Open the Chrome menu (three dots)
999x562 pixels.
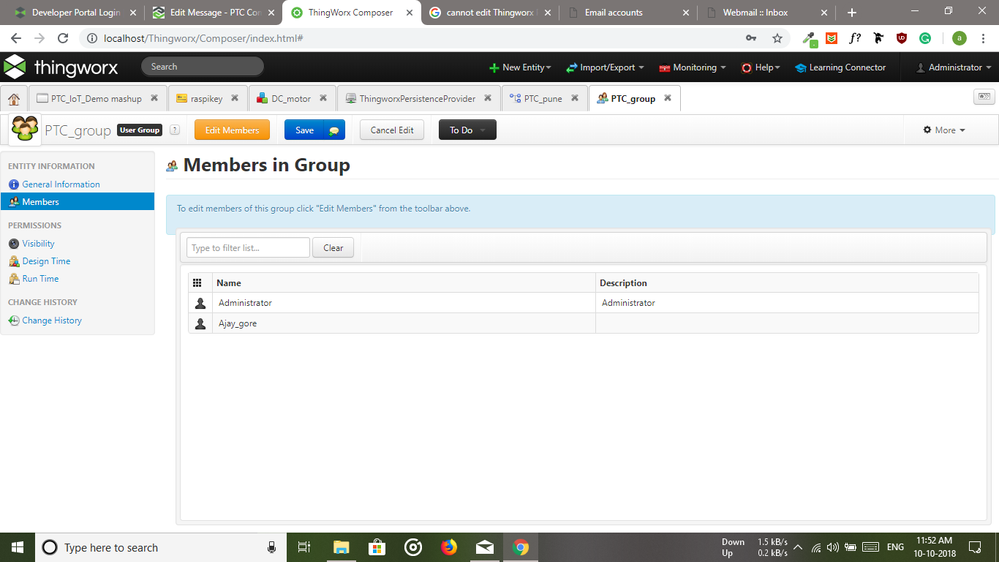pos(984,38)
